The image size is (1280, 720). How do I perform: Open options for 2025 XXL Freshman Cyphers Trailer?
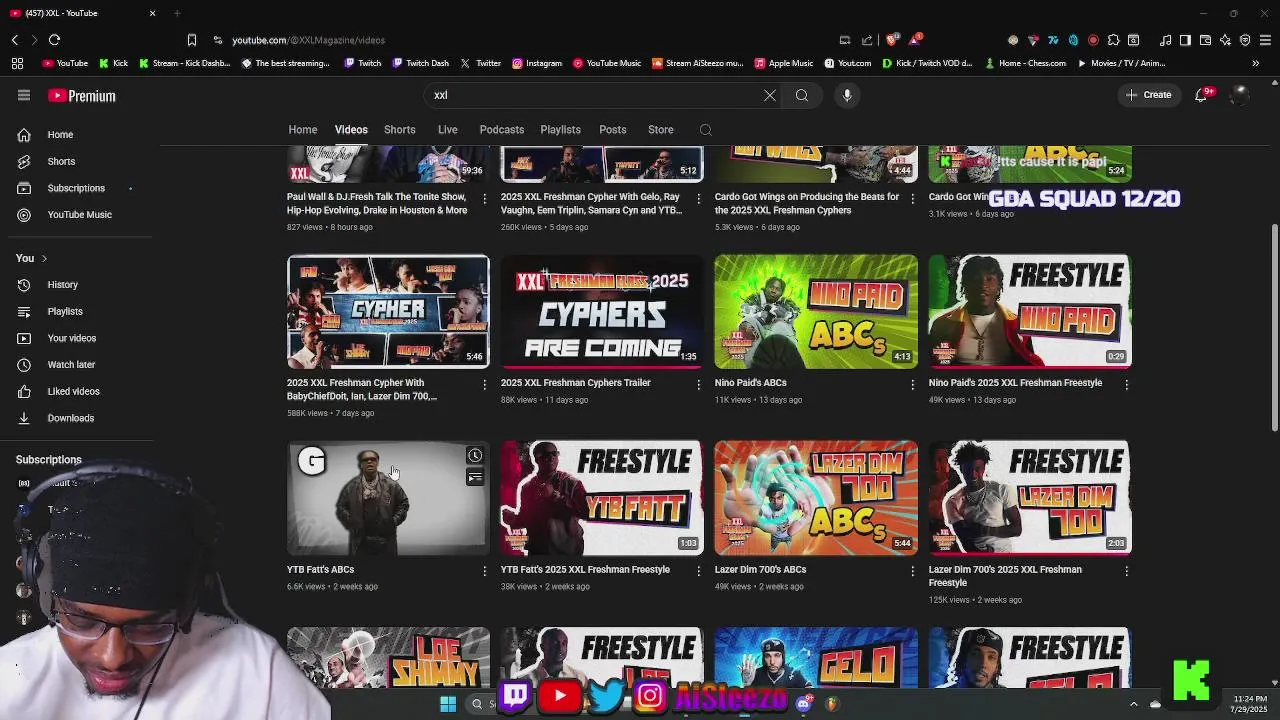(x=698, y=385)
